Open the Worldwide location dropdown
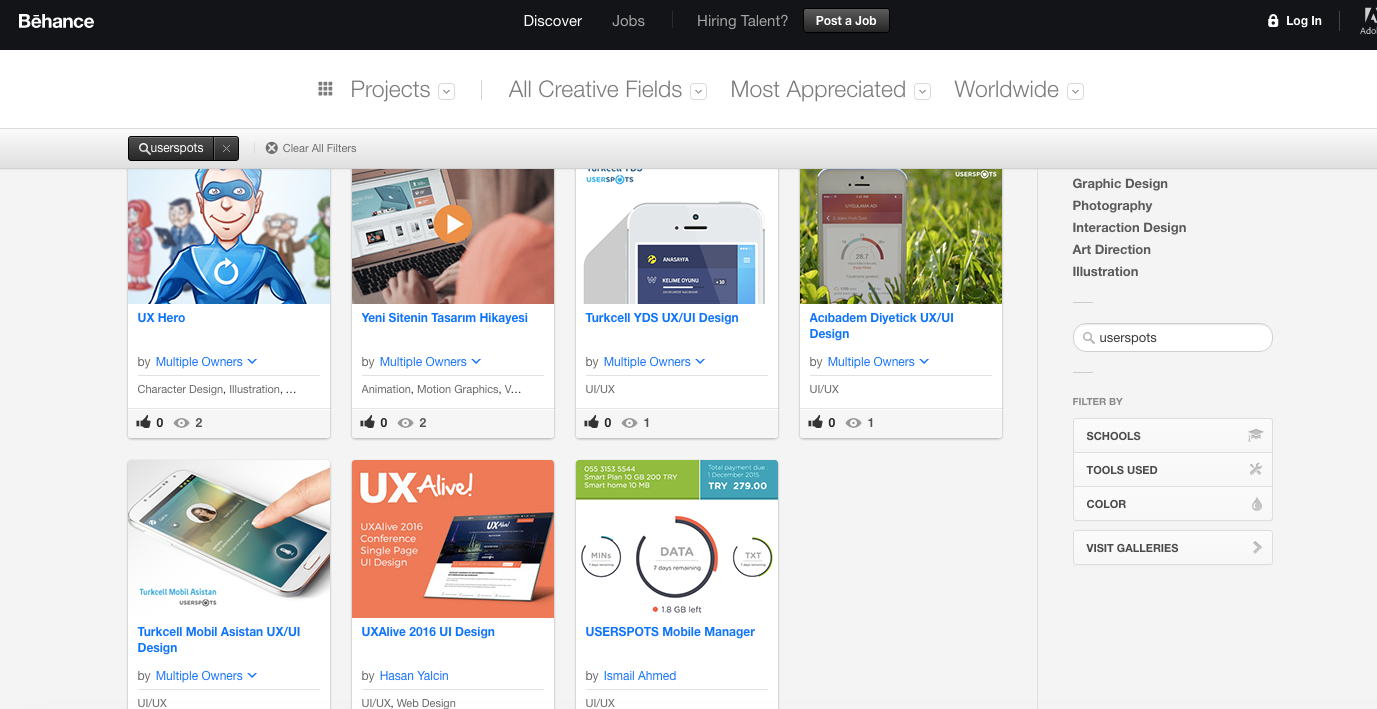 click(1075, 91)
